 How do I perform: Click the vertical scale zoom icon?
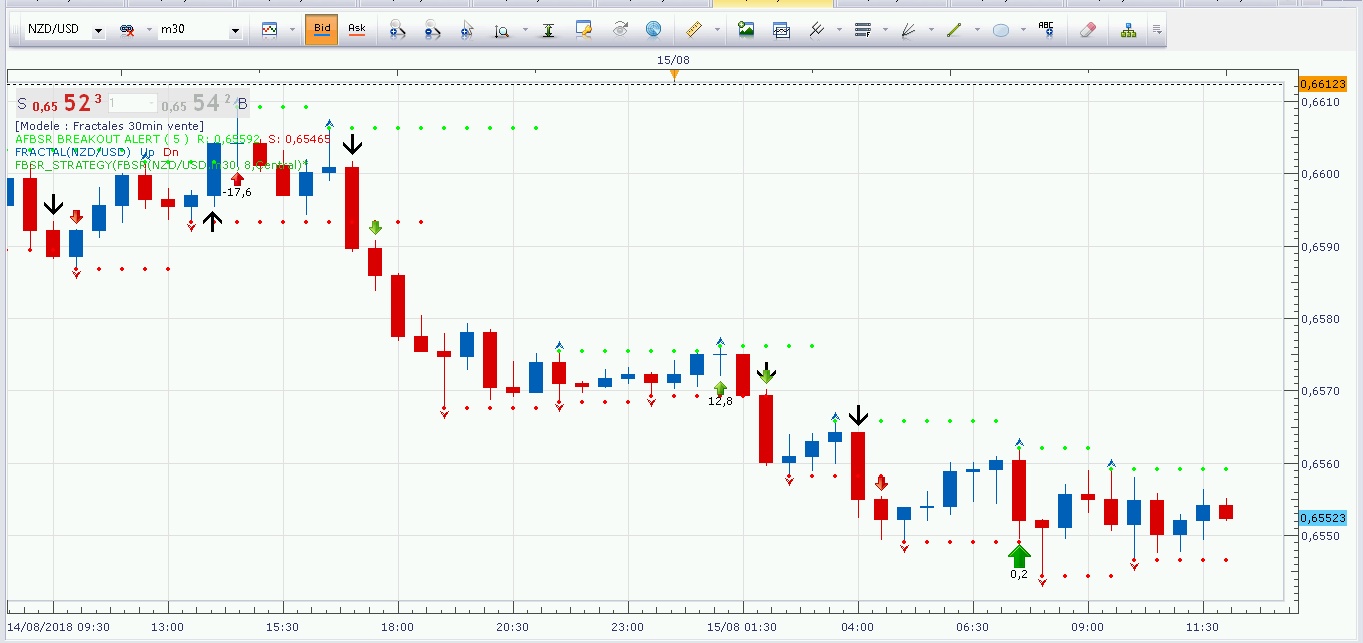coord(502,30)
